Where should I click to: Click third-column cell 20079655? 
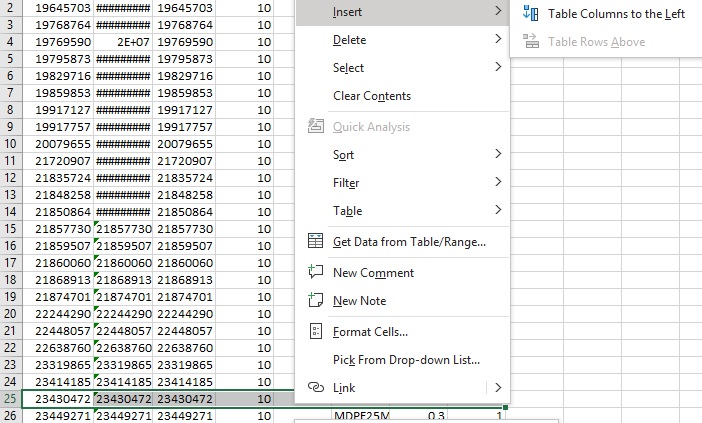[184, 144]
